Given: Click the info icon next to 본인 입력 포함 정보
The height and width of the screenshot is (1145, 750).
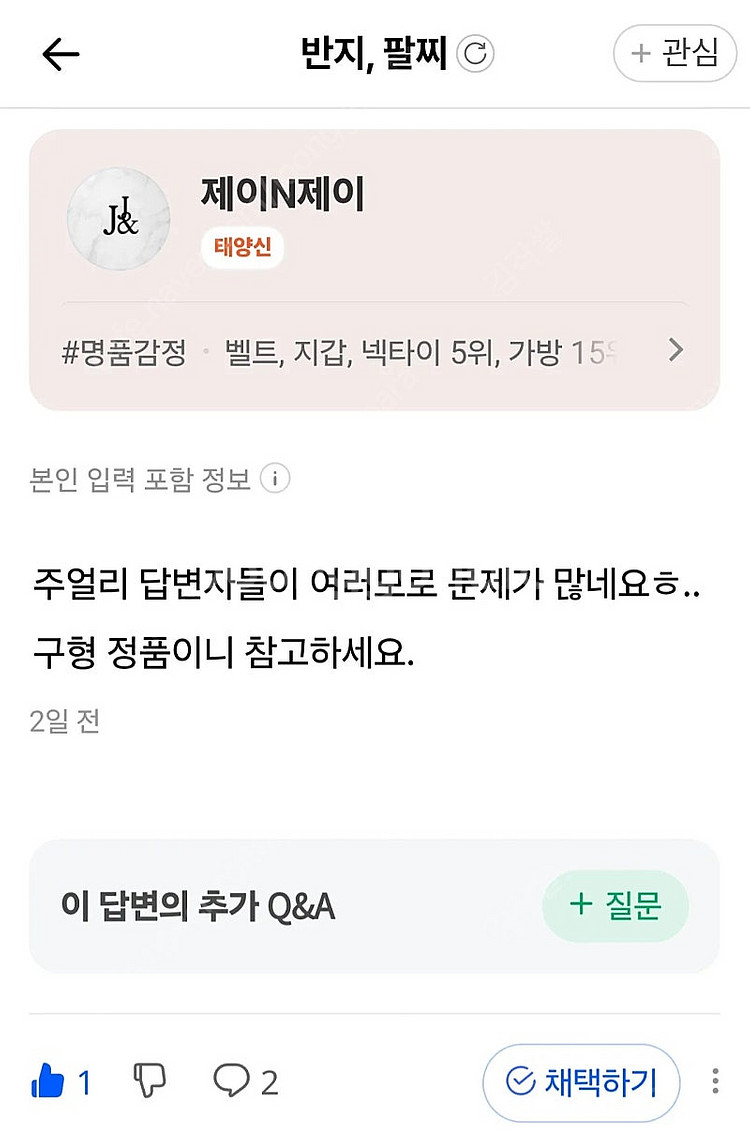Looking at the screenshot, I should (275, 479).
